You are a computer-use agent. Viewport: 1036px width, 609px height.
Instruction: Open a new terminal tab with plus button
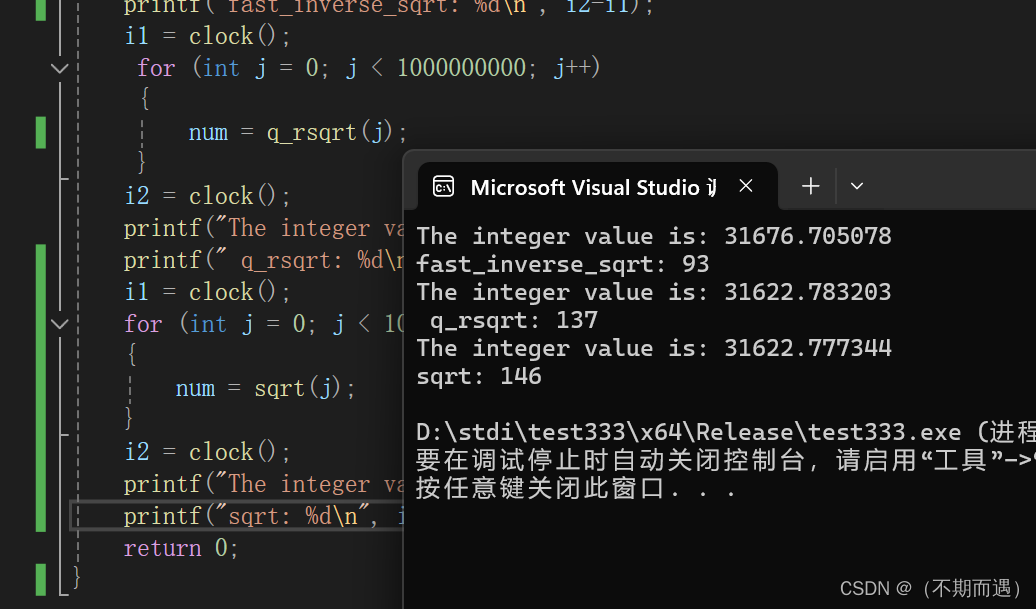click(x=811, y=186)
